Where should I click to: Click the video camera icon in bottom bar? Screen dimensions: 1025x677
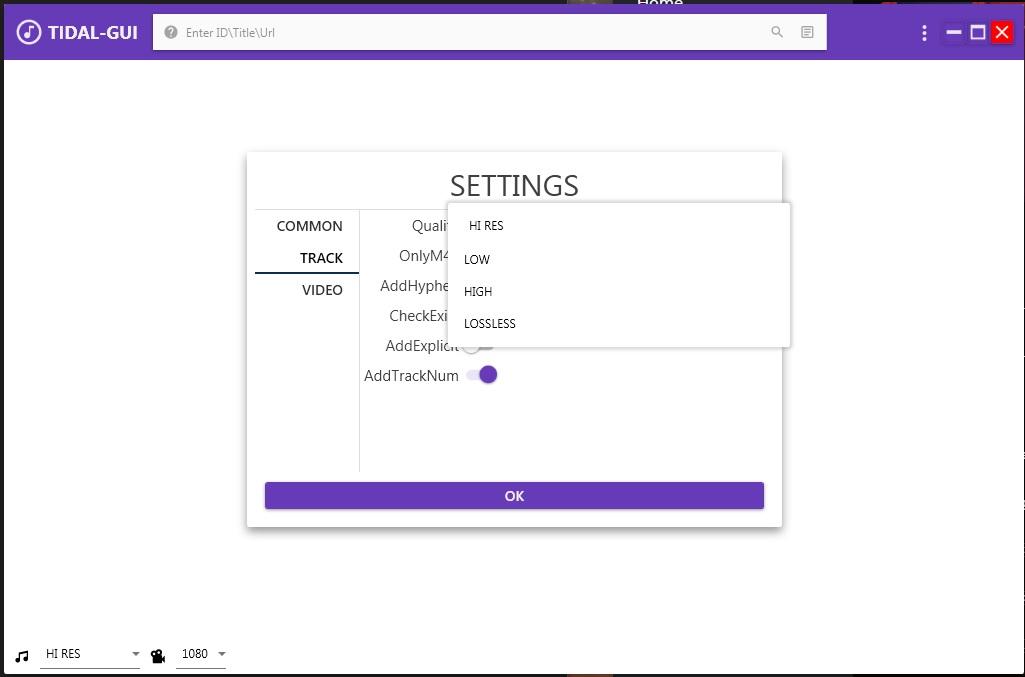(158, 656)
